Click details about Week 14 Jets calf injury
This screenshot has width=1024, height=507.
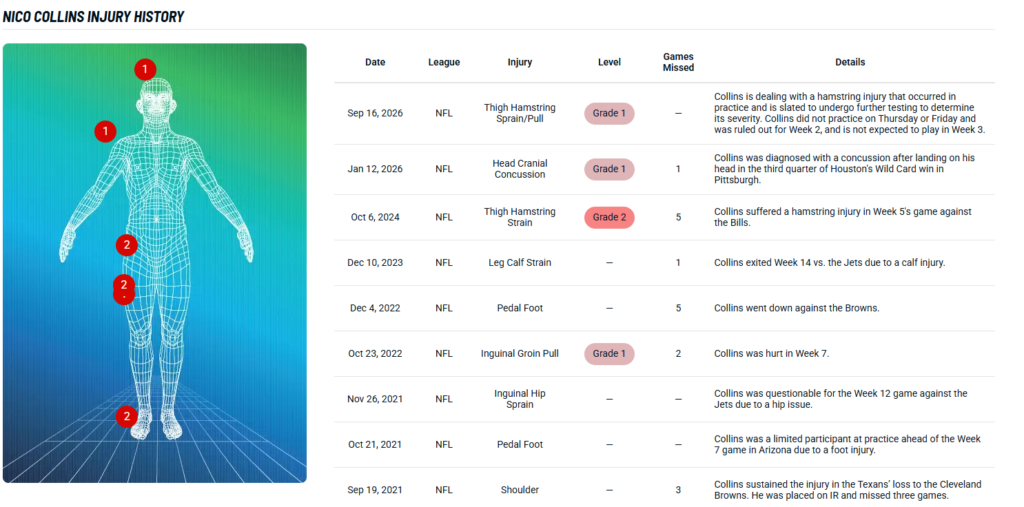[x=829, y=263]
